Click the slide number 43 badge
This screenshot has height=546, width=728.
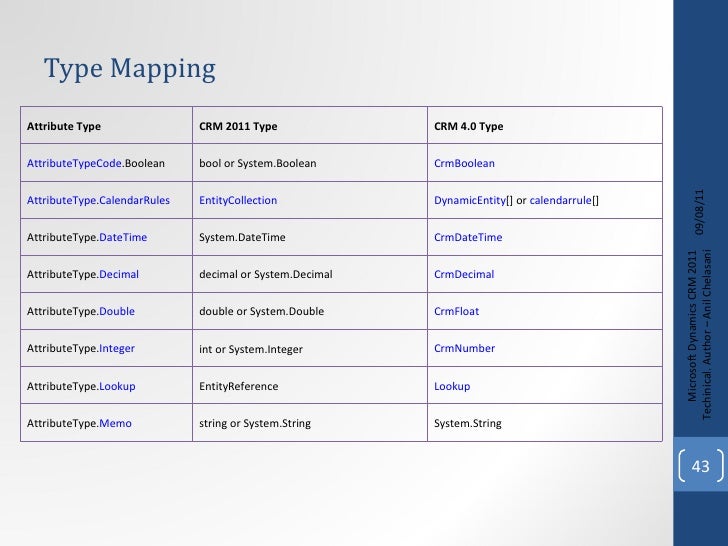[x=701, y=466]
